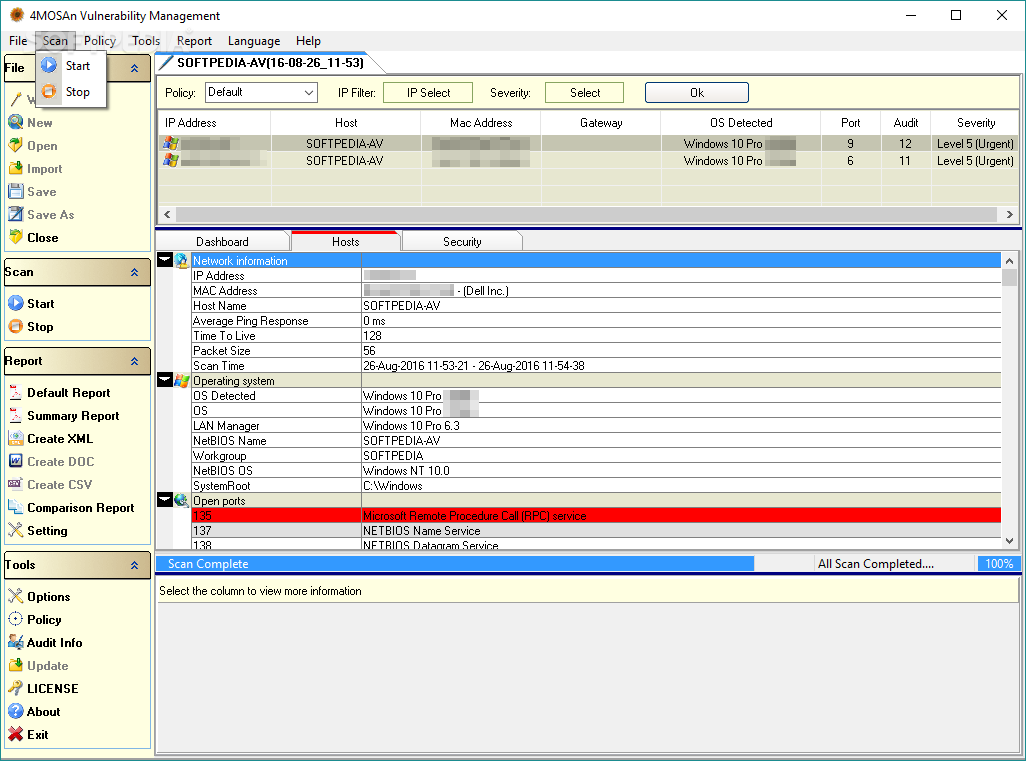This screenshot has height=761, width=1026.
Task: Open the Policy menu
Action: click(99, 41)
